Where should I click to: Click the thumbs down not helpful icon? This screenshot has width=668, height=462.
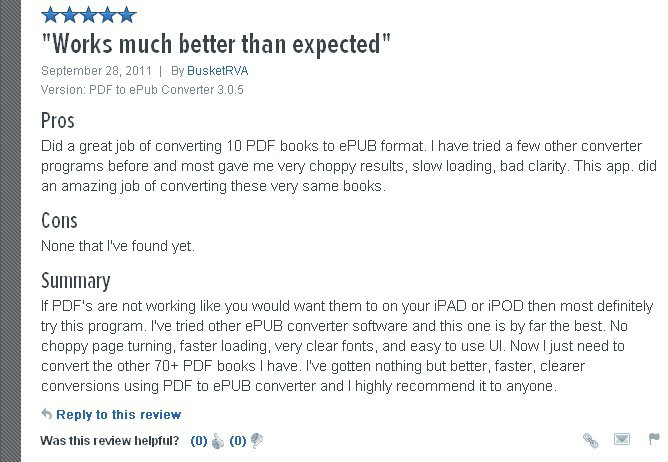257,441
